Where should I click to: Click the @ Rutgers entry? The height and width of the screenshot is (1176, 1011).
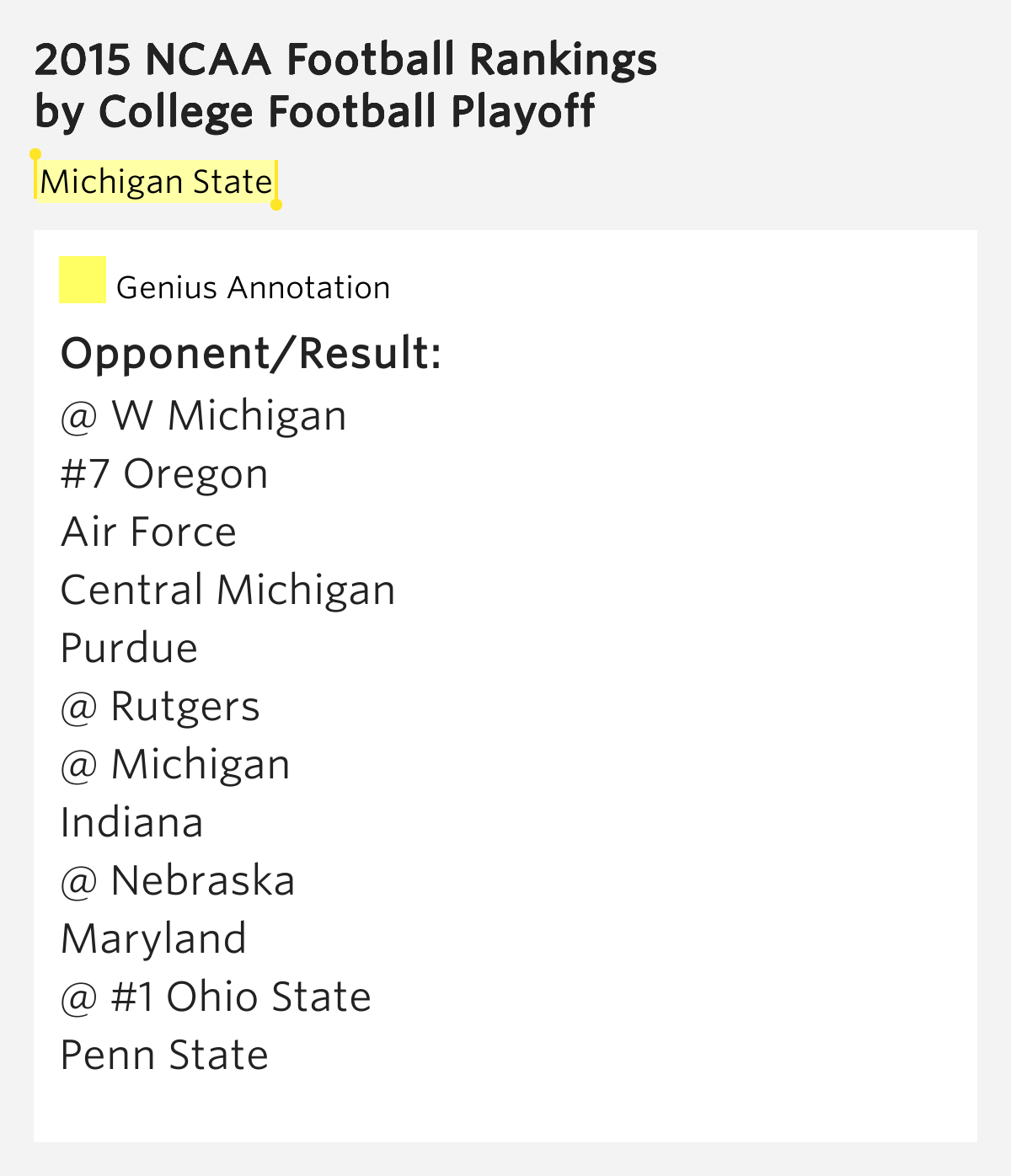tap(160, 707)
